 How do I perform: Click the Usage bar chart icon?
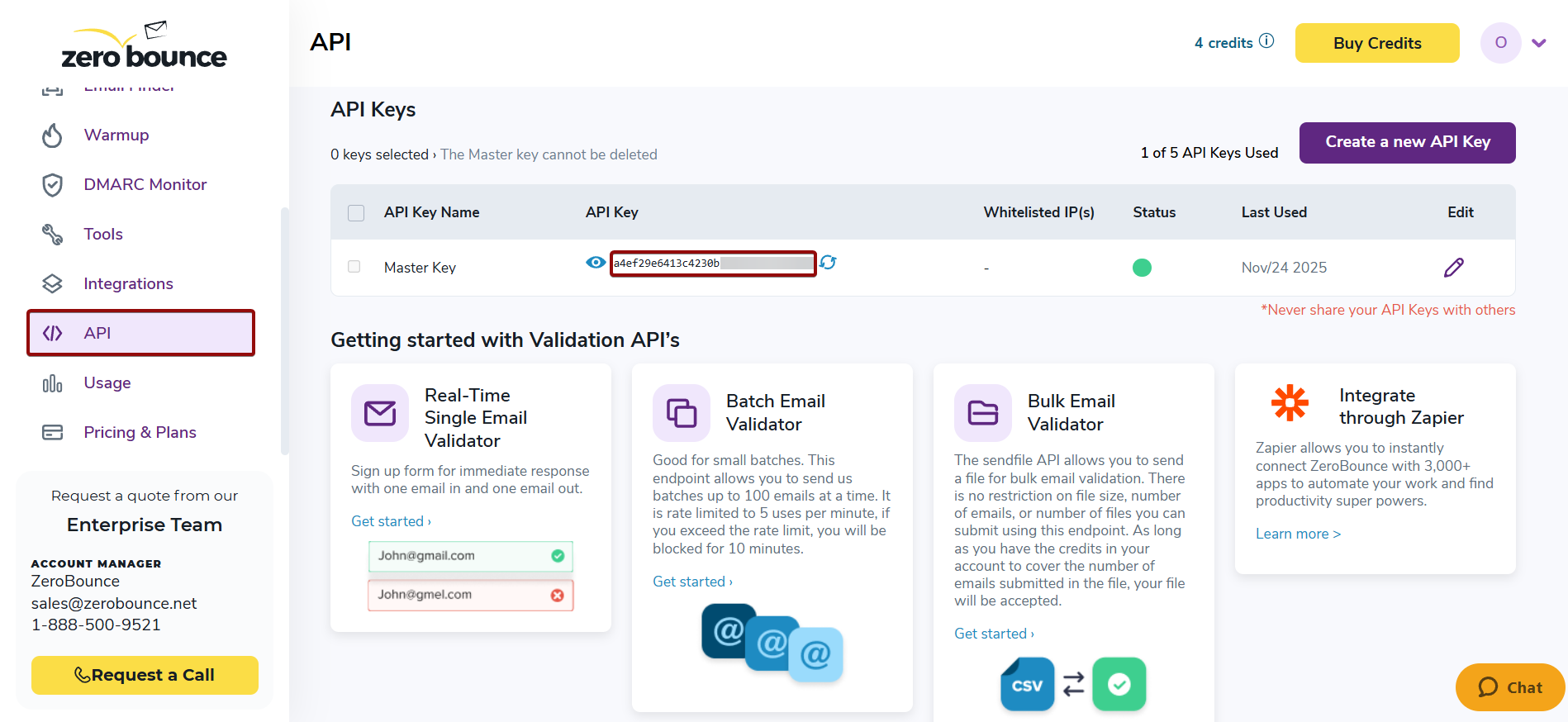[x=52, y=383]
